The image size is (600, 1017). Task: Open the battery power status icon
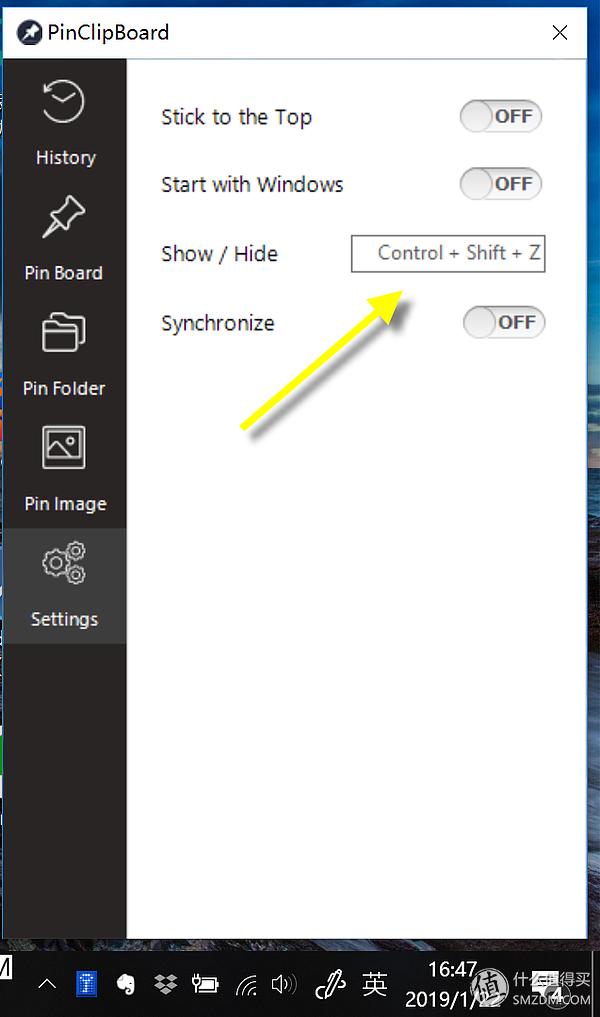tap(205, 985)
